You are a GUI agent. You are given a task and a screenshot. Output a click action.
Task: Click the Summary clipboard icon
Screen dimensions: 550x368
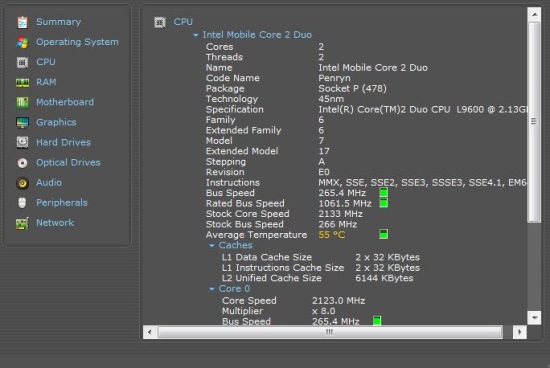pos(22,22)
